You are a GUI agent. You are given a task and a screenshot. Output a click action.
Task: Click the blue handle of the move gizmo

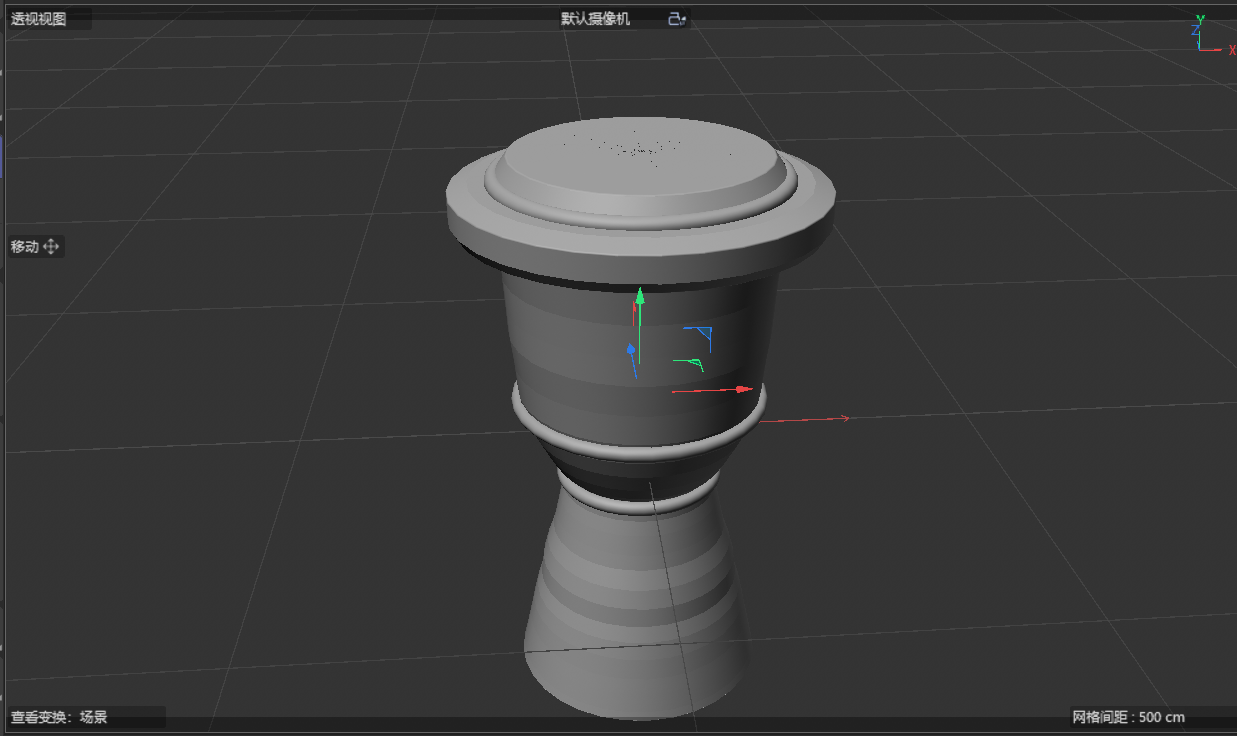click(x=631, y=350)
